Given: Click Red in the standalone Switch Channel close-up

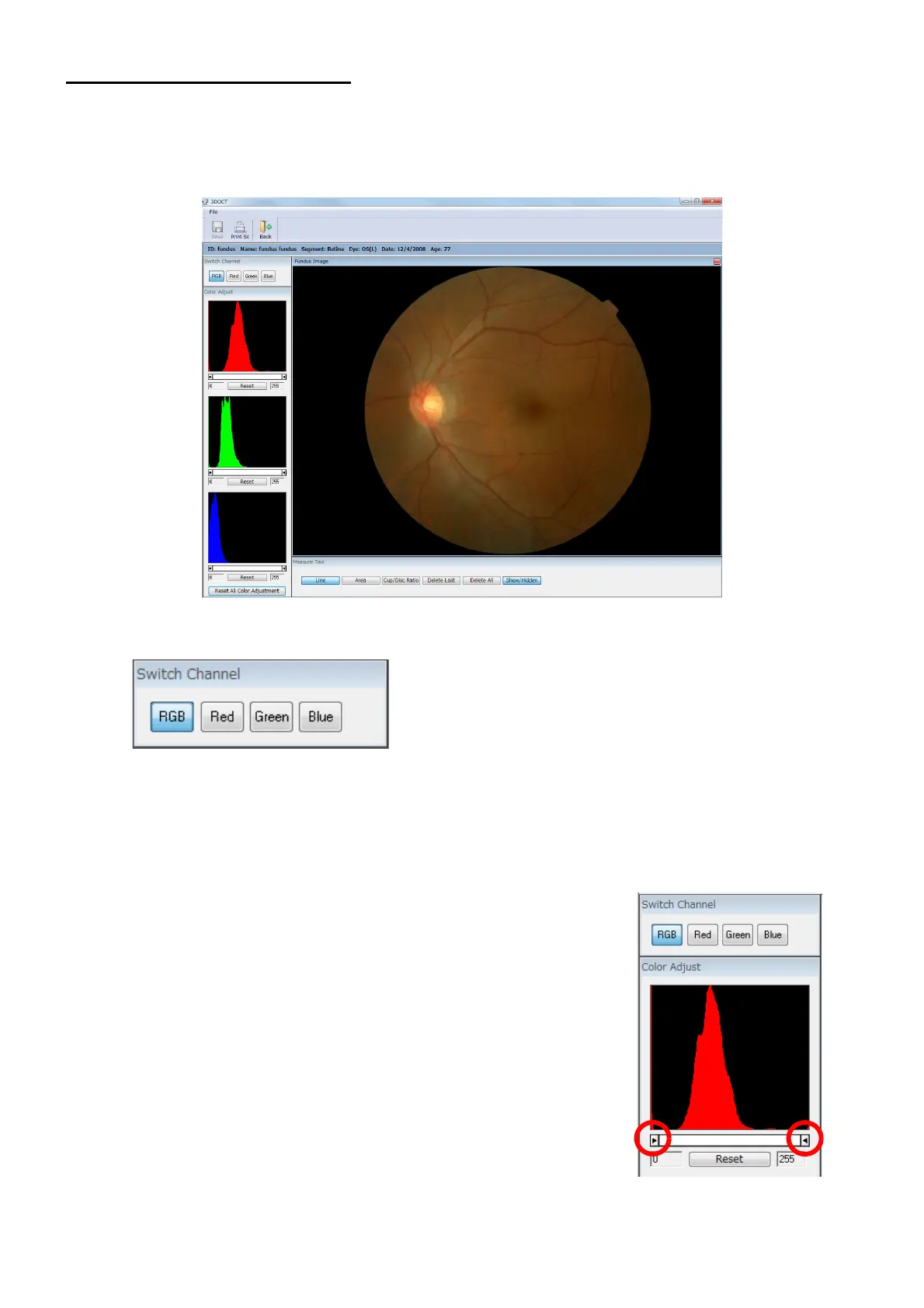Looking at the screenshot, I should (222, 716).
